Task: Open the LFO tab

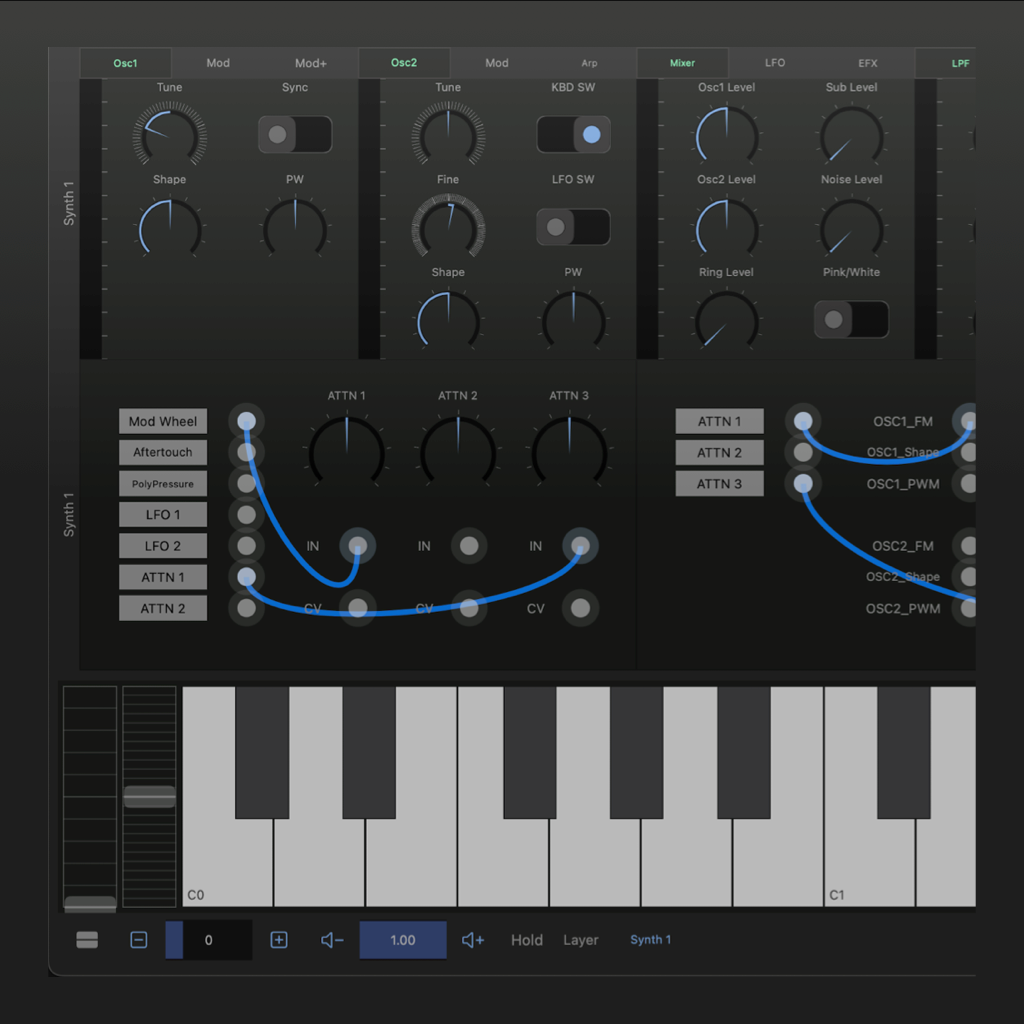Action: (x=775, y=62)
